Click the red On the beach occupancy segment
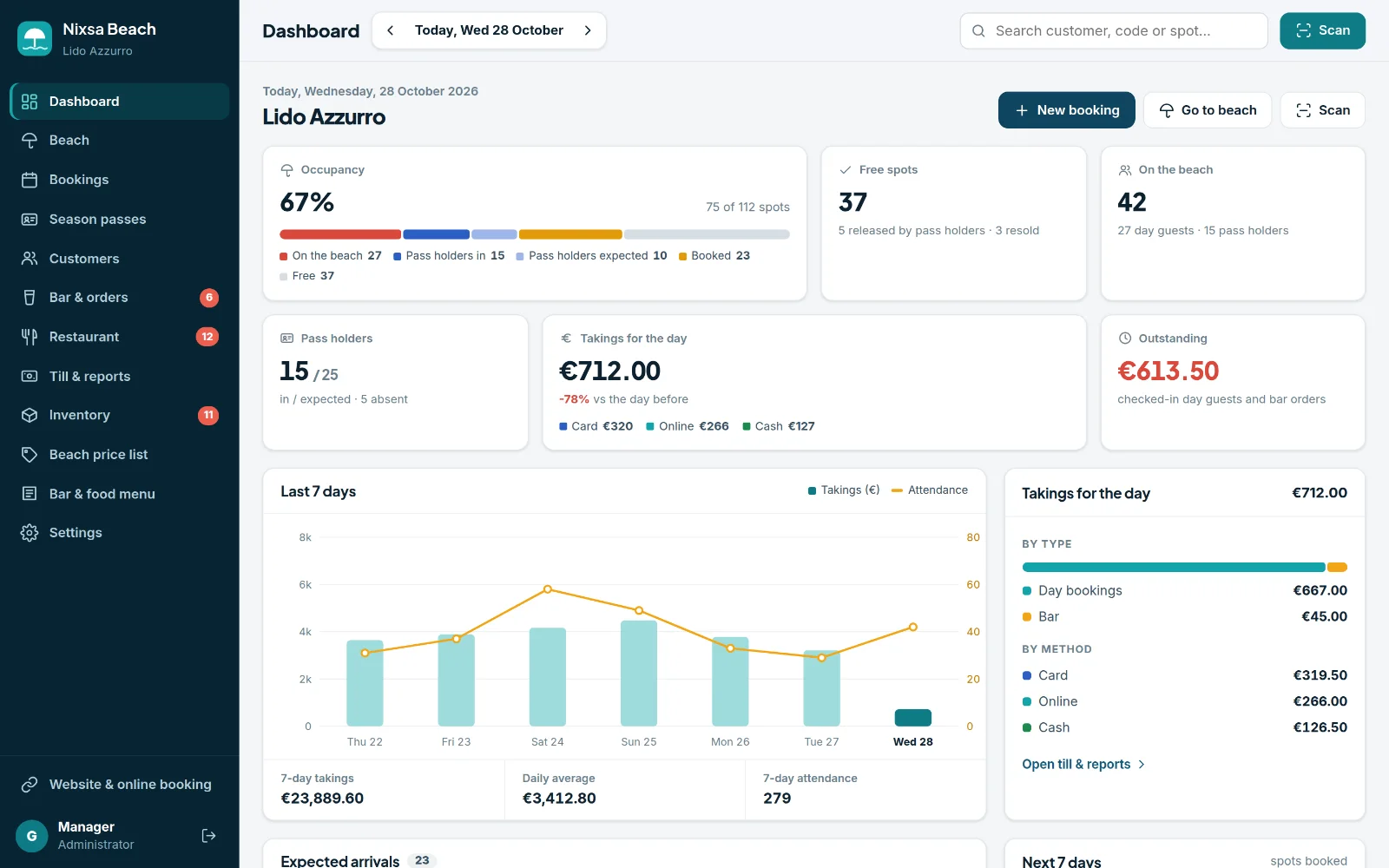 point(340,234)
